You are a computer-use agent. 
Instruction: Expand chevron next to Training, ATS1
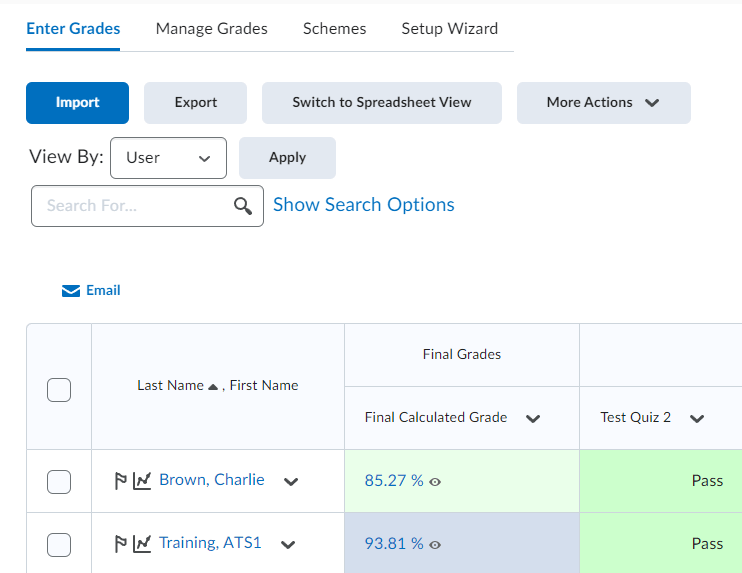point(288,545)
